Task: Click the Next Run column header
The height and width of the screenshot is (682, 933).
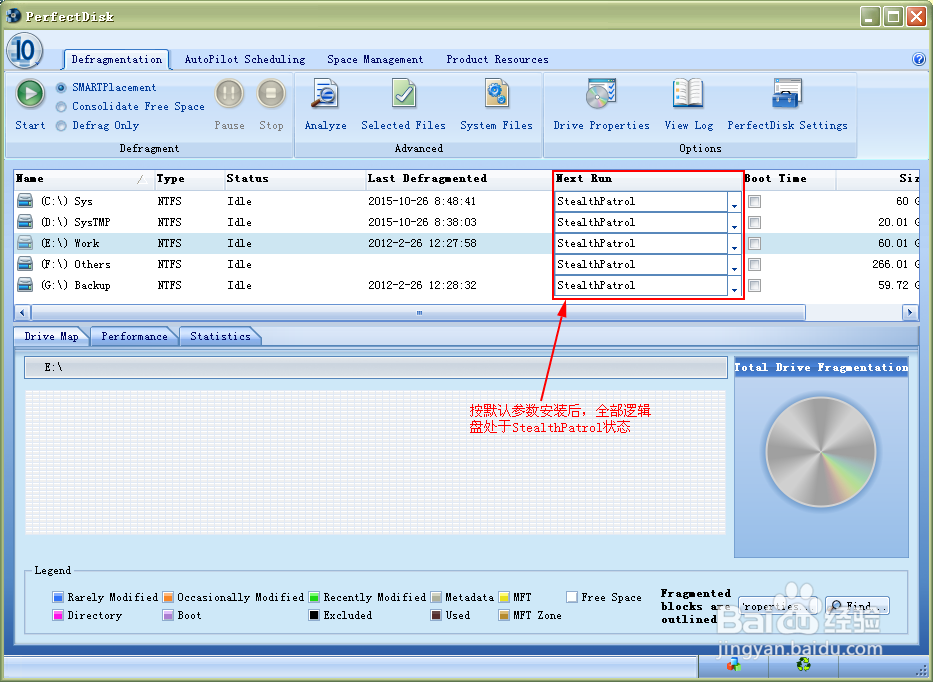Action: 648,179
